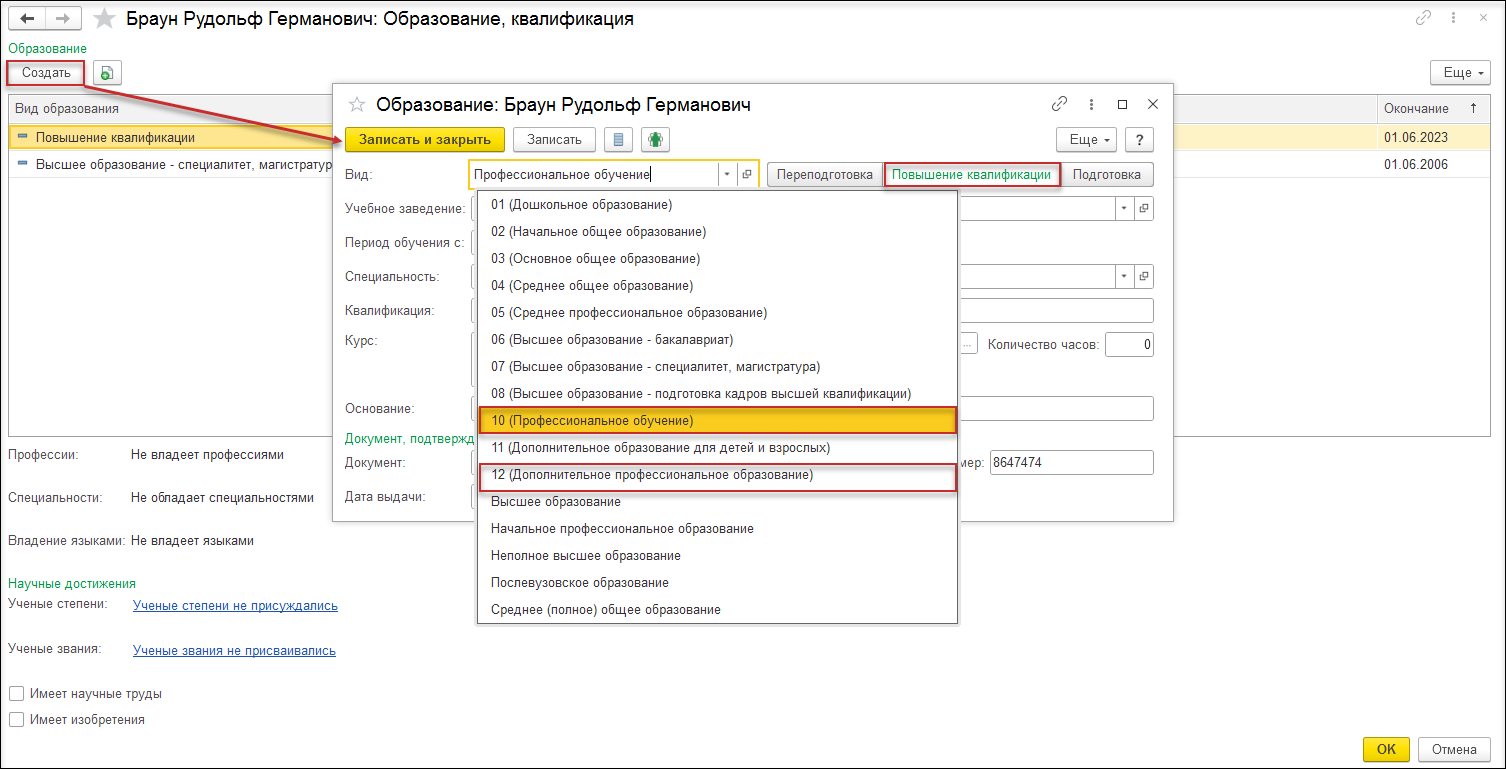The width and height of the screenshot is (1506, 769).
Task: Click the Квалификация input field
Action: (x=1055, y=310)
